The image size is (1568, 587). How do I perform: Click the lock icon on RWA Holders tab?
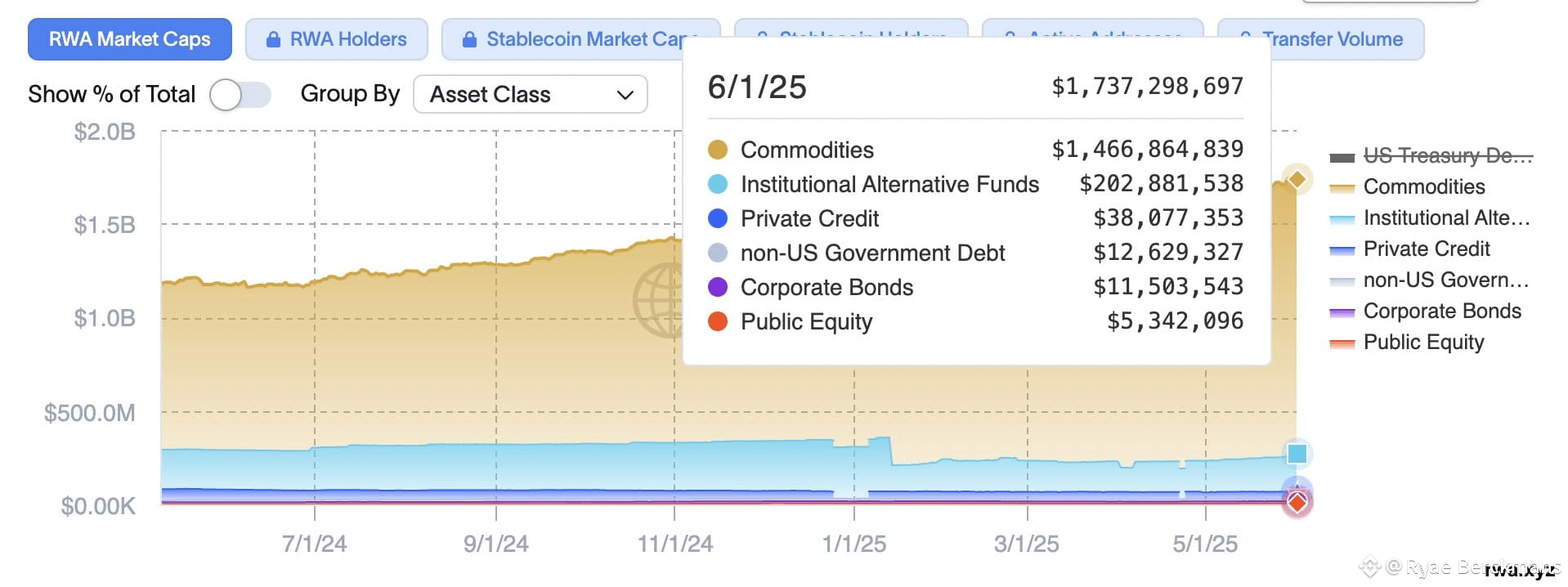[273, 40]
